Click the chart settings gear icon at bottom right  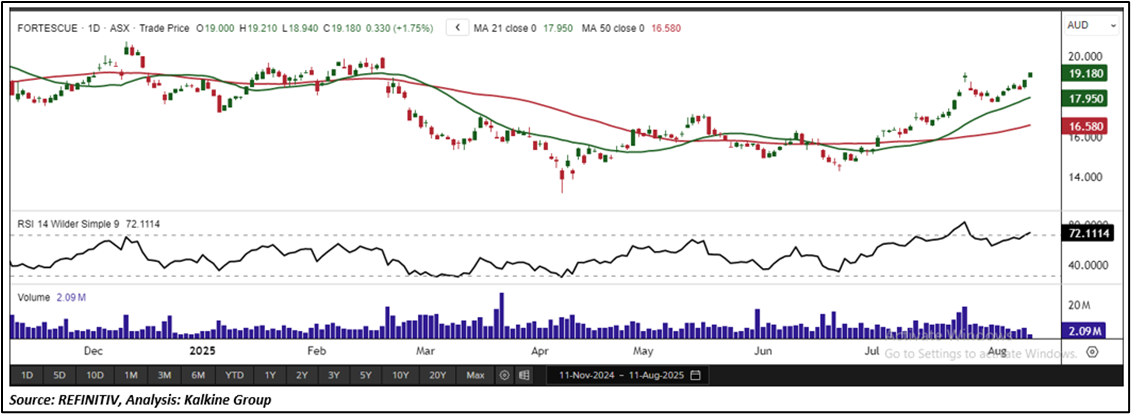tap(1092, 352)
